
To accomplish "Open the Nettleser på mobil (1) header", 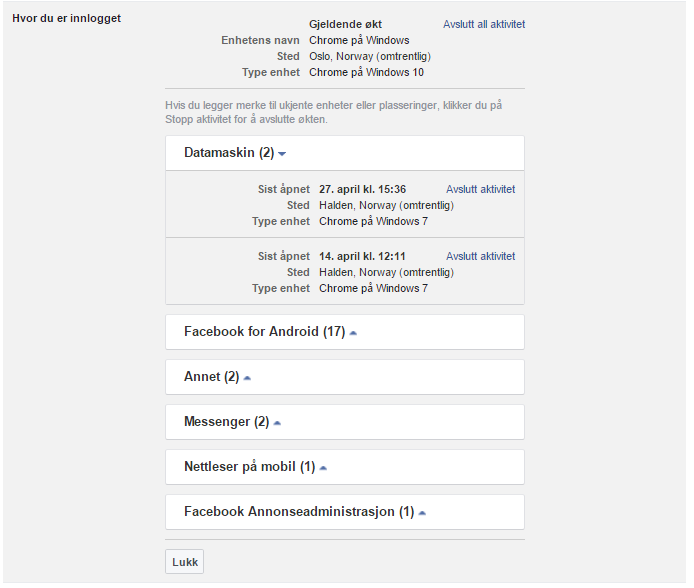I will (345, 467).
